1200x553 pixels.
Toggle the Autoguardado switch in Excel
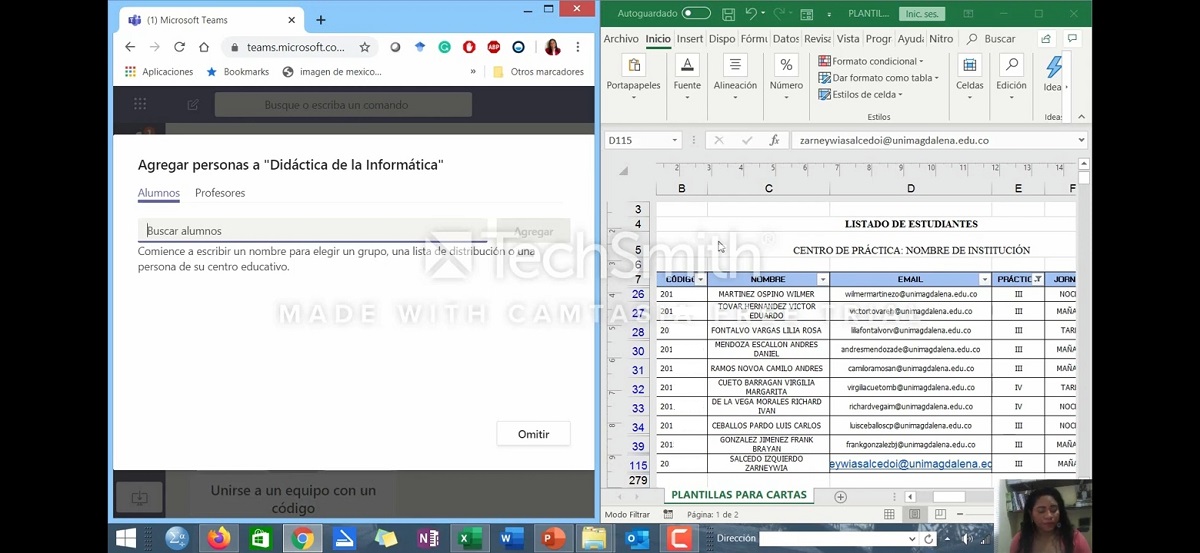click(696, 13)
